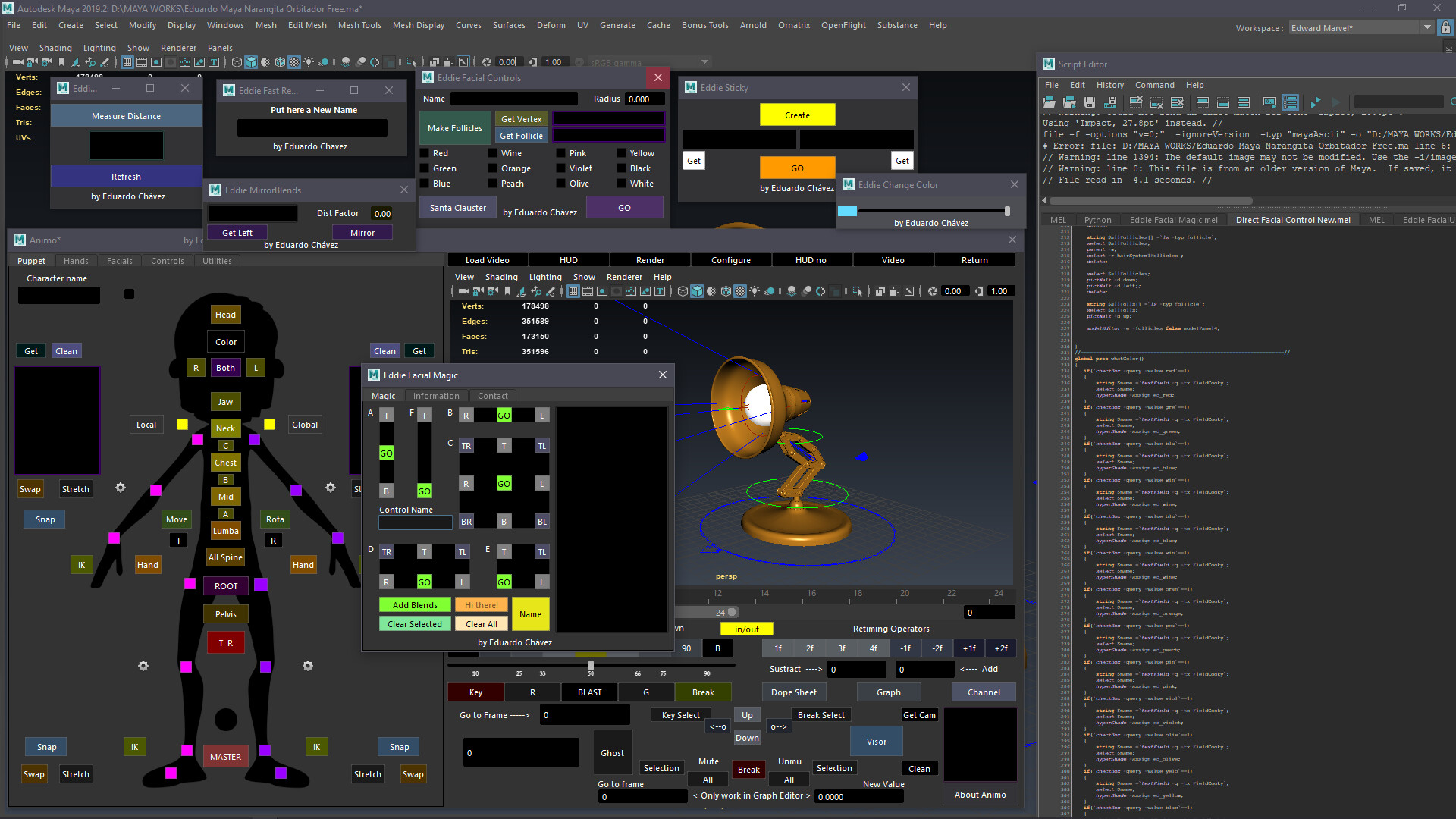Open the sRGB gamma dropdown
The height and width of the screenshot is (819, 1456).
point(704,62)
